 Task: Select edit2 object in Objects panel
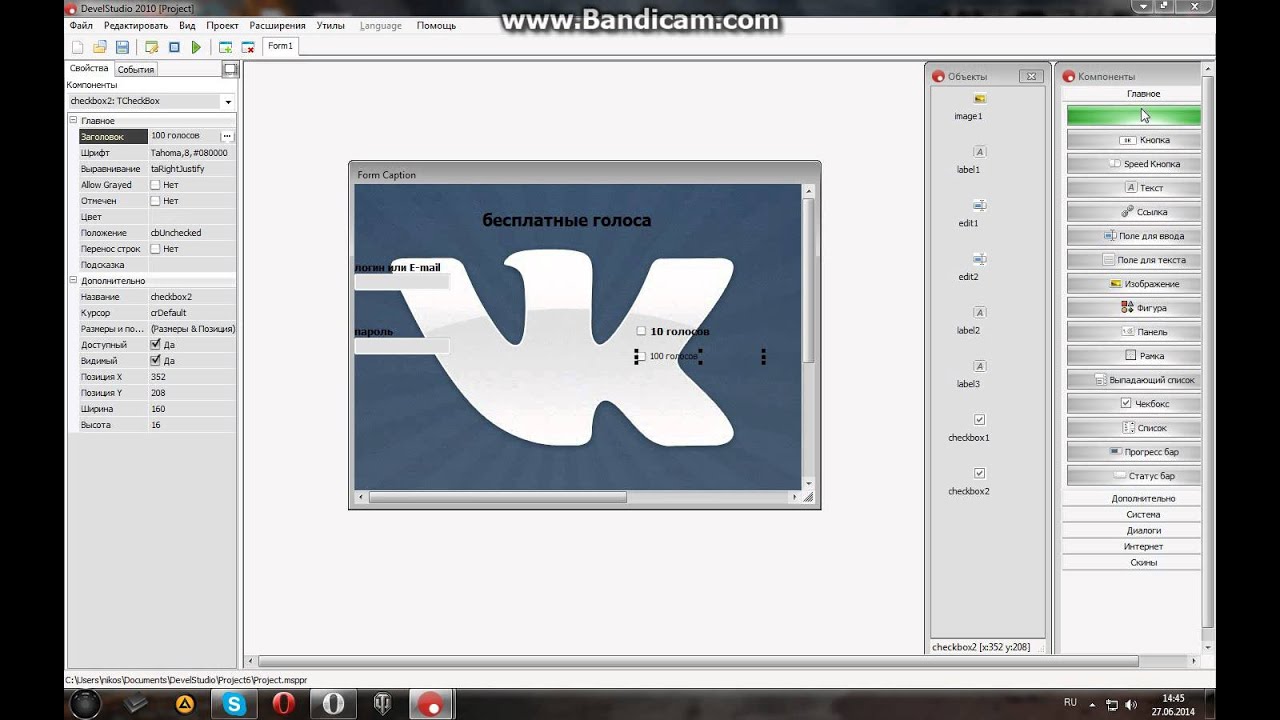(x=969, y=267)
